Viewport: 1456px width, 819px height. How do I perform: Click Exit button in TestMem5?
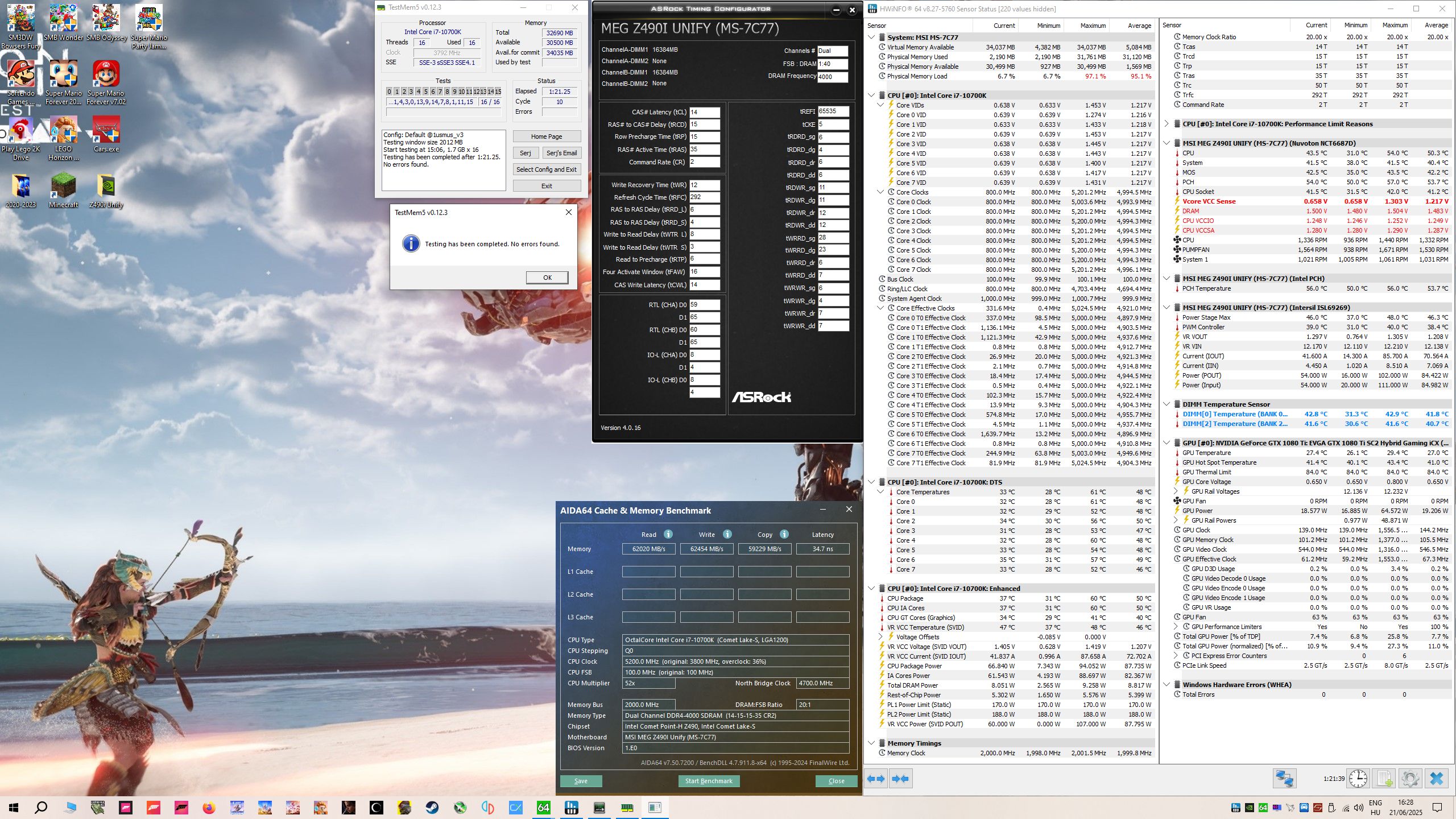tap(547, 186)
